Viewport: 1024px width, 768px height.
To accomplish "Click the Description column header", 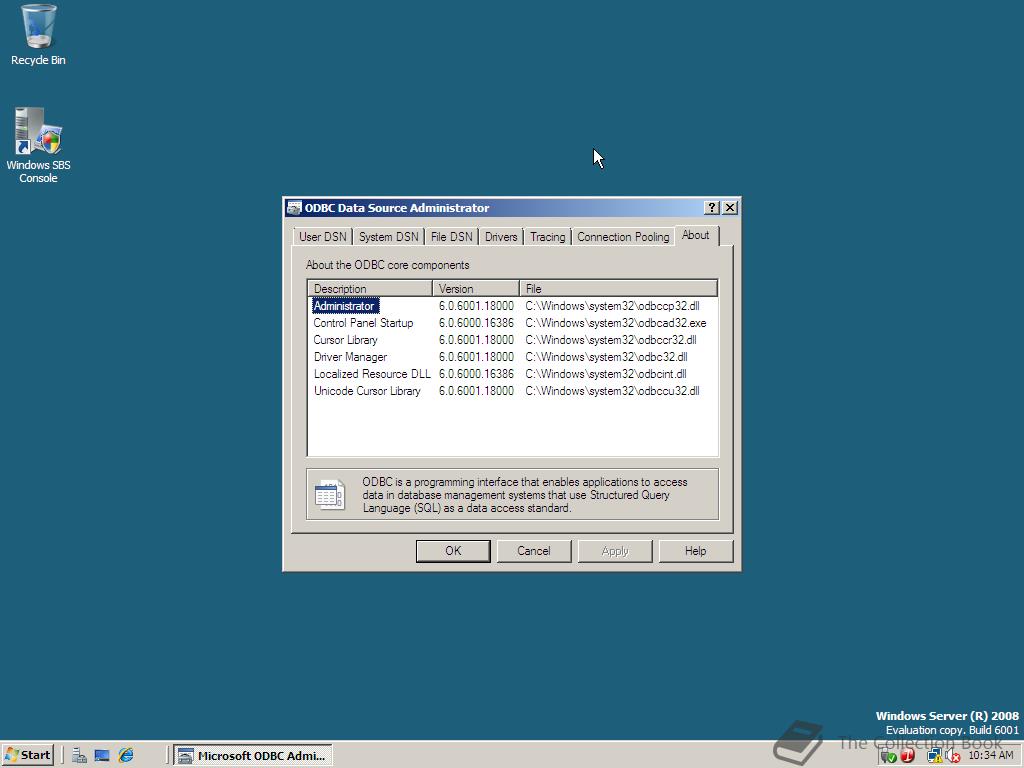I will tap(370, 288).
